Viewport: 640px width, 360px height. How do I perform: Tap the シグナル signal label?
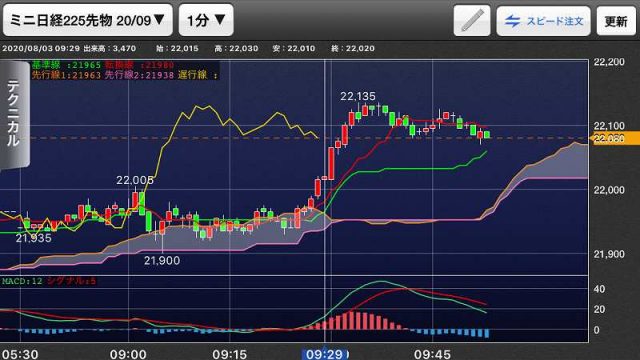point(71,281)
